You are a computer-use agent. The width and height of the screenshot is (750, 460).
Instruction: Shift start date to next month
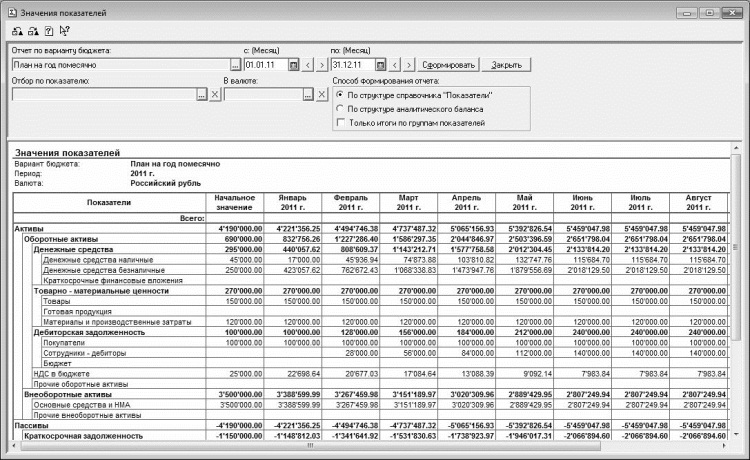[x=322, y=65]
